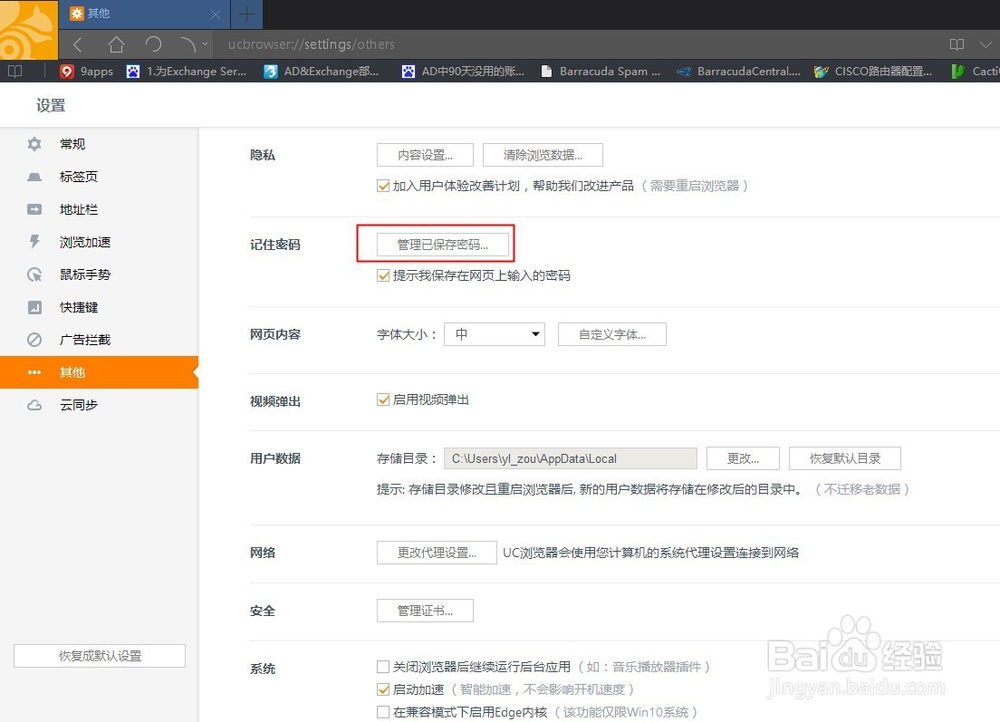Image resolution: width=1000 pixels, height=722 pixels.
Task: Click the back navigation arrow
Action: click(77, 44)
